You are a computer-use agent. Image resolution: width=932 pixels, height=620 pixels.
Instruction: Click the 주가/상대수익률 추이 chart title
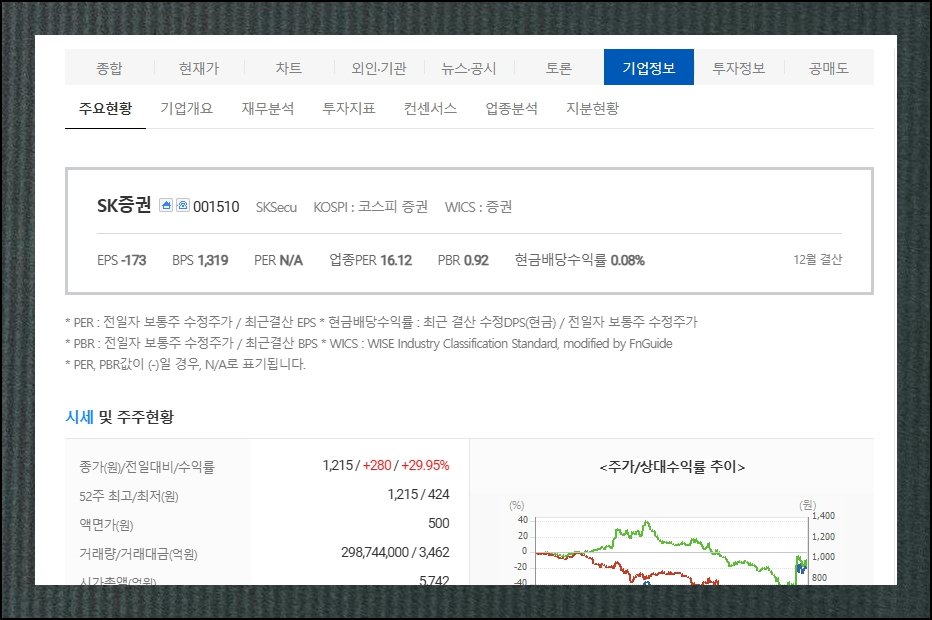point(672,467)
